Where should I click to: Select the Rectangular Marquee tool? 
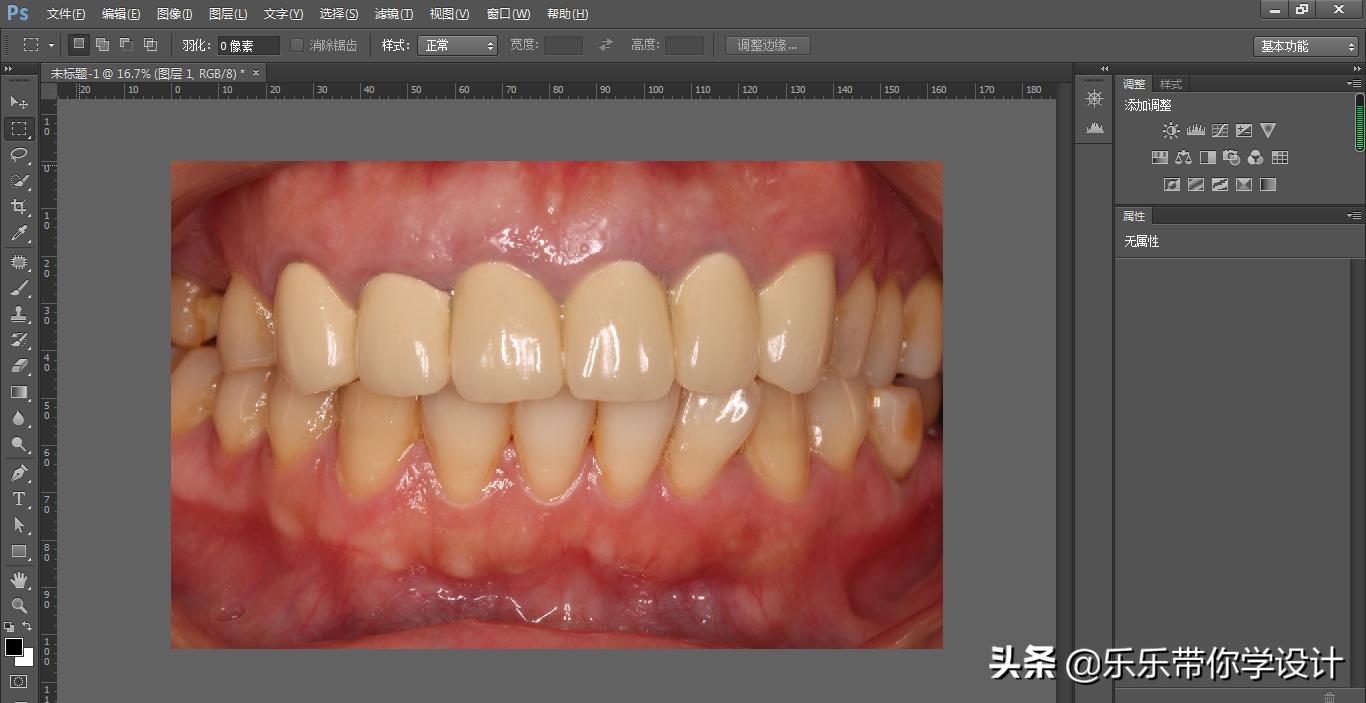[x=20, y=129]
